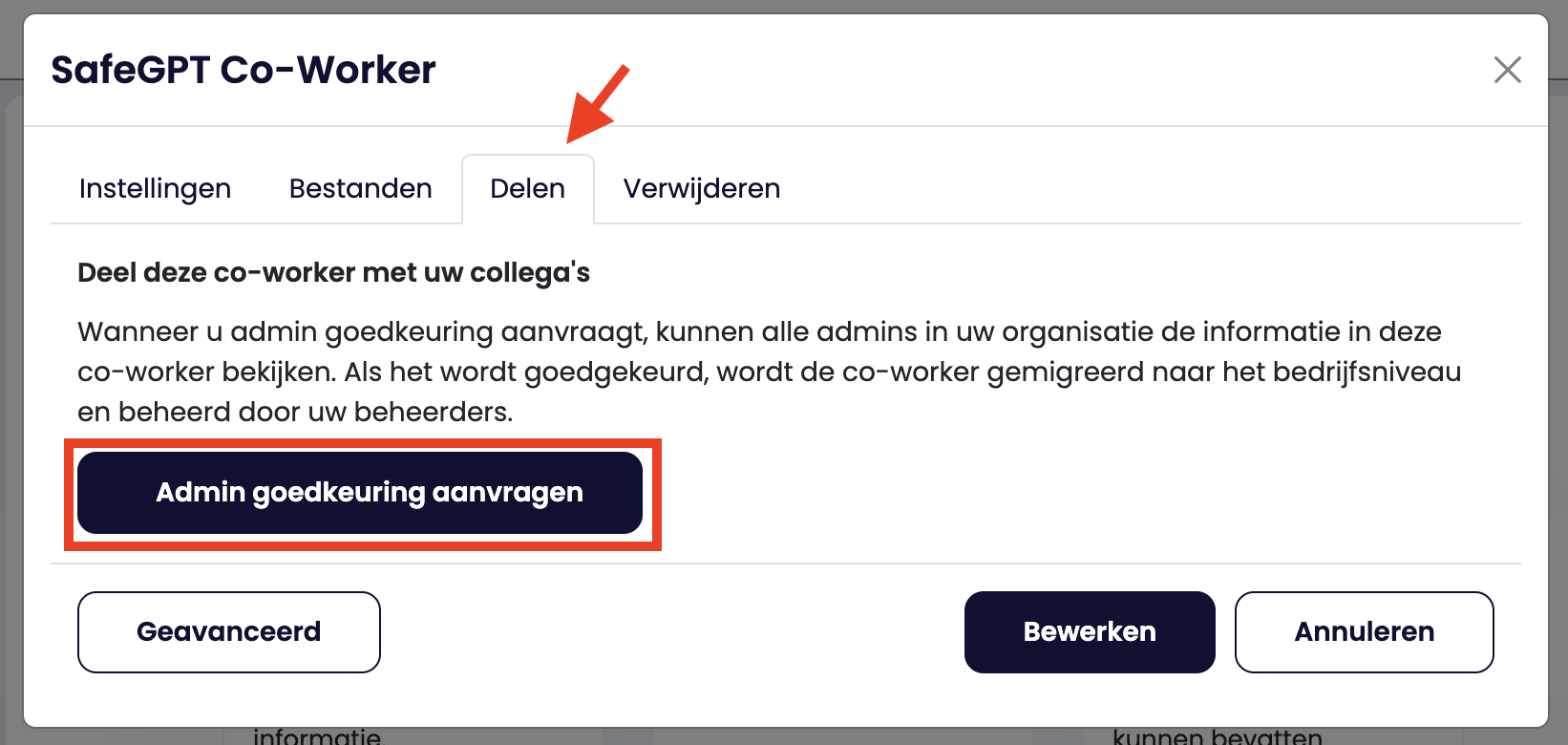Go to the Verwijderen tab
1568x745 pixels.
click(701, 189)
